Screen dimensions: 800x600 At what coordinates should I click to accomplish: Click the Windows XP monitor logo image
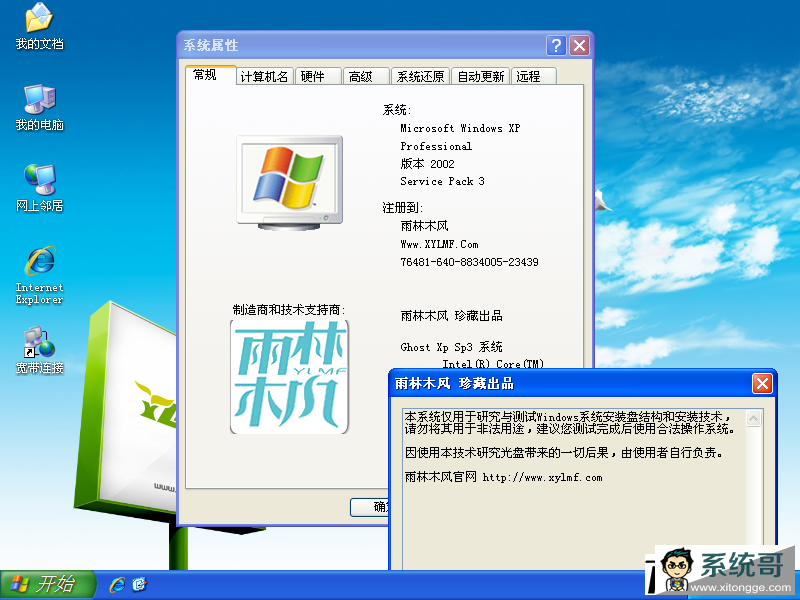coord(289,182)
